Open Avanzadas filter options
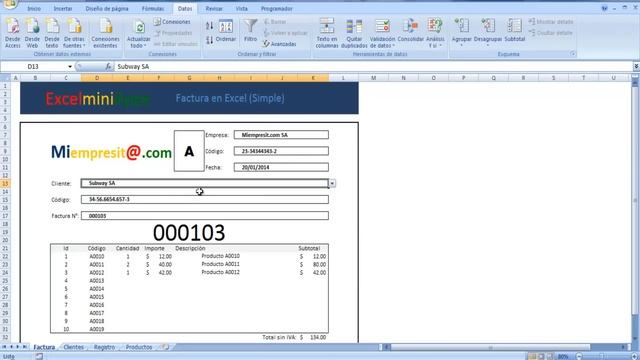 [280, 44]
